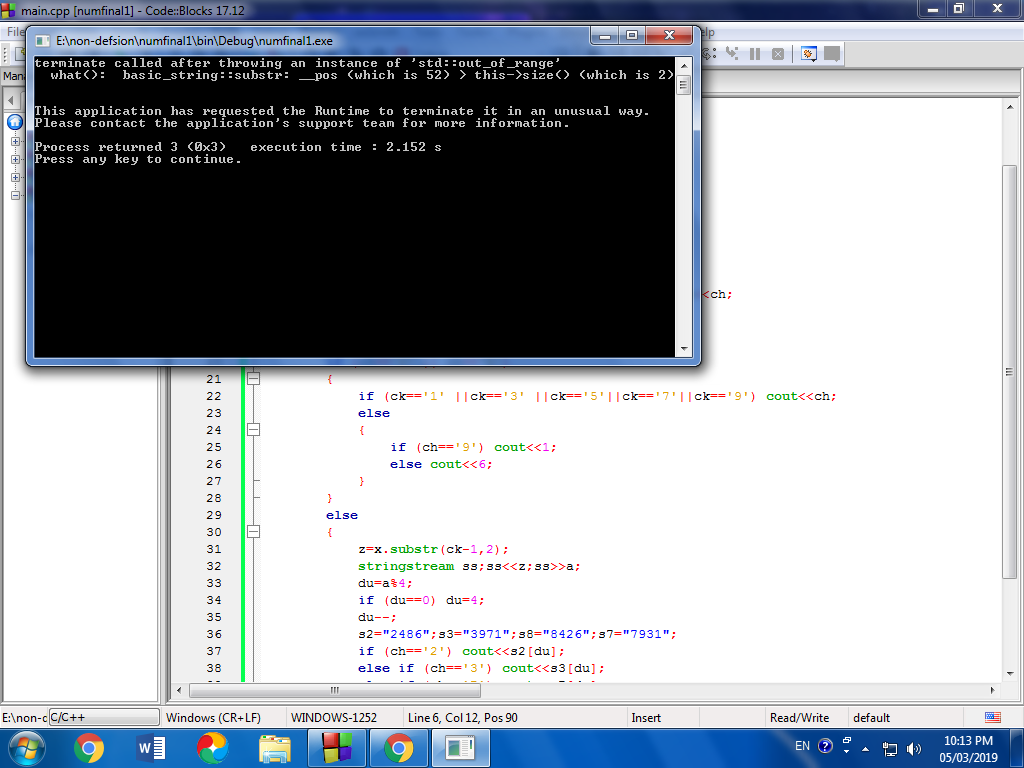Expand the first project tree node
The width and height of the screenshot is (1024, 768).
(15, 141)
